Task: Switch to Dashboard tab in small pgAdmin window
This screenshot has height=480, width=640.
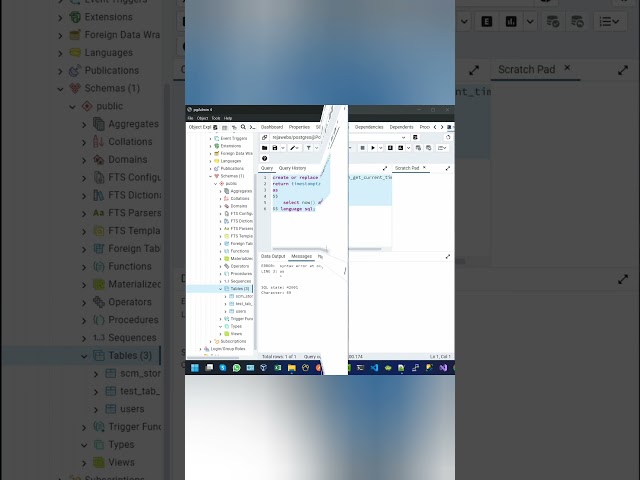Action: (272, 127)
